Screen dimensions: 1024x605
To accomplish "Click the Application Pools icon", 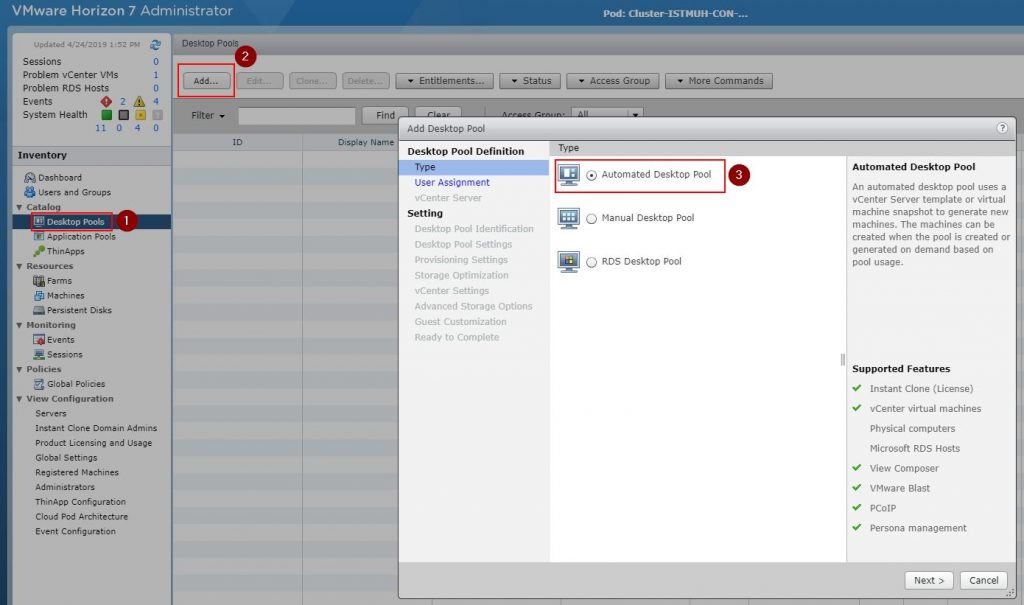I will (39, 237).
